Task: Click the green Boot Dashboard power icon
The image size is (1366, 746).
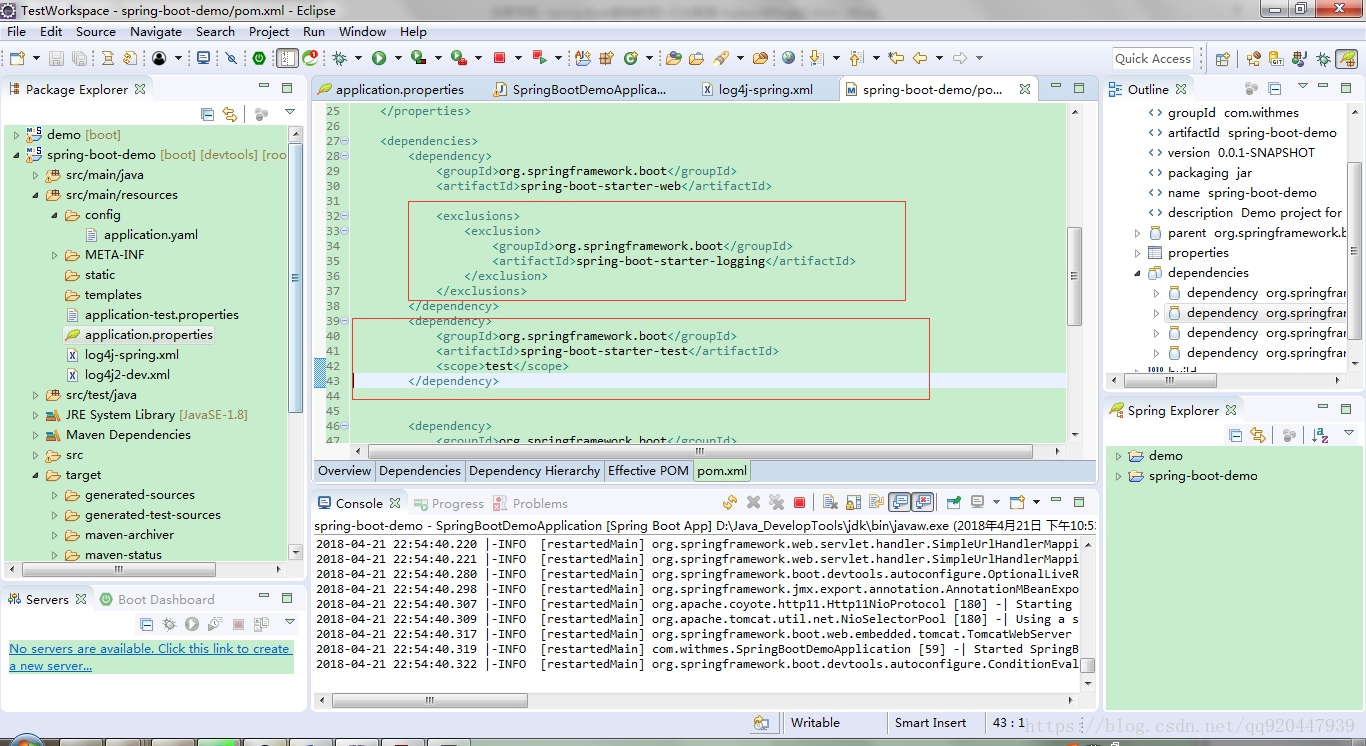Action: pyautogui.click(x=258, y=58)
